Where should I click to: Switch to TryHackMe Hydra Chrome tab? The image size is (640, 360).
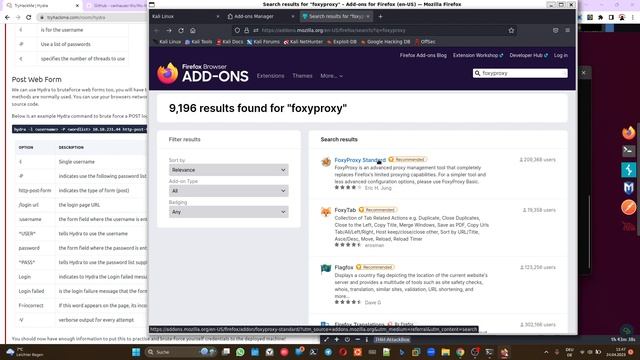[x=41, y=6]
